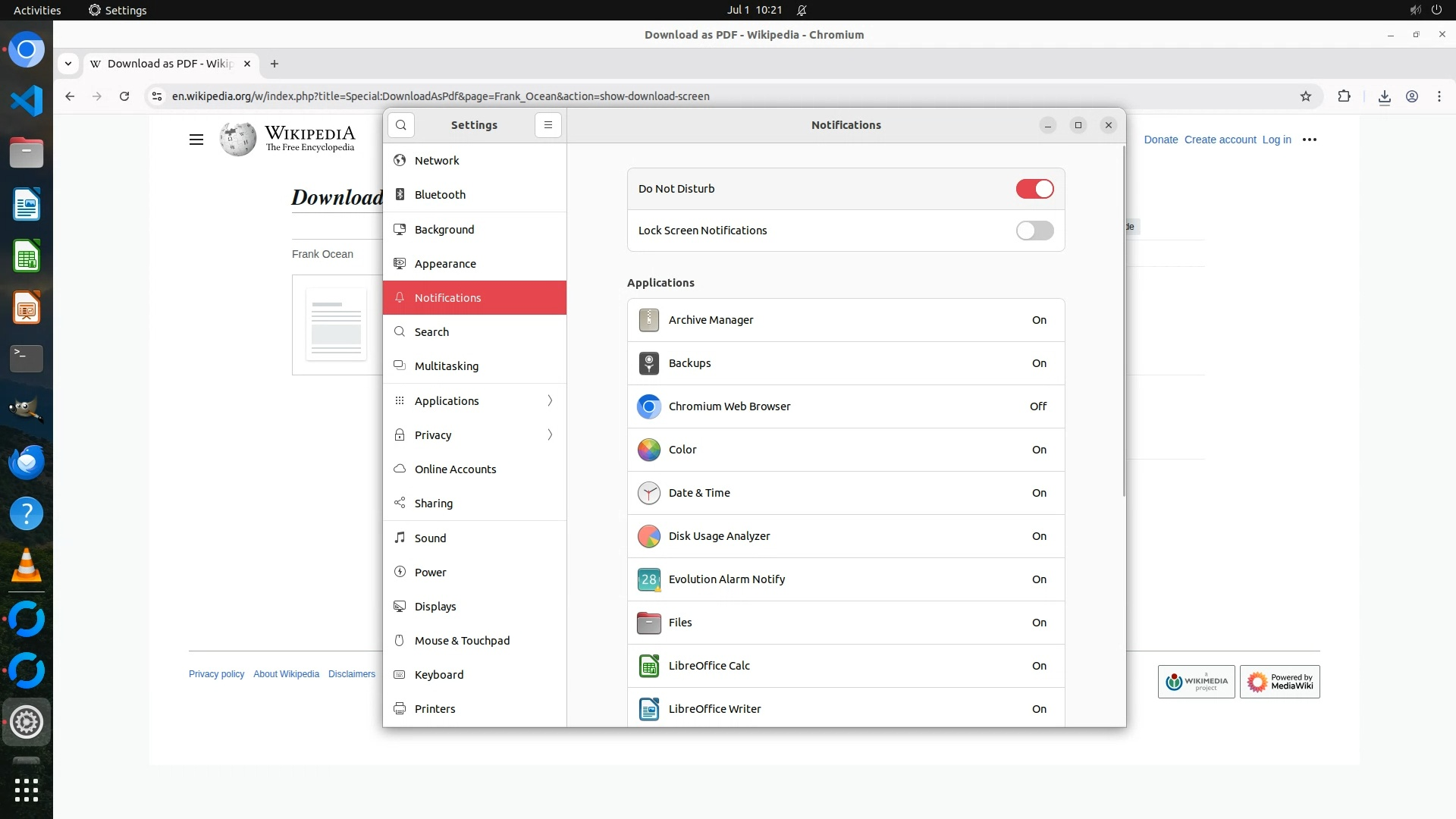Select Sound in Settings sidebar

click(x=430, y=538)
